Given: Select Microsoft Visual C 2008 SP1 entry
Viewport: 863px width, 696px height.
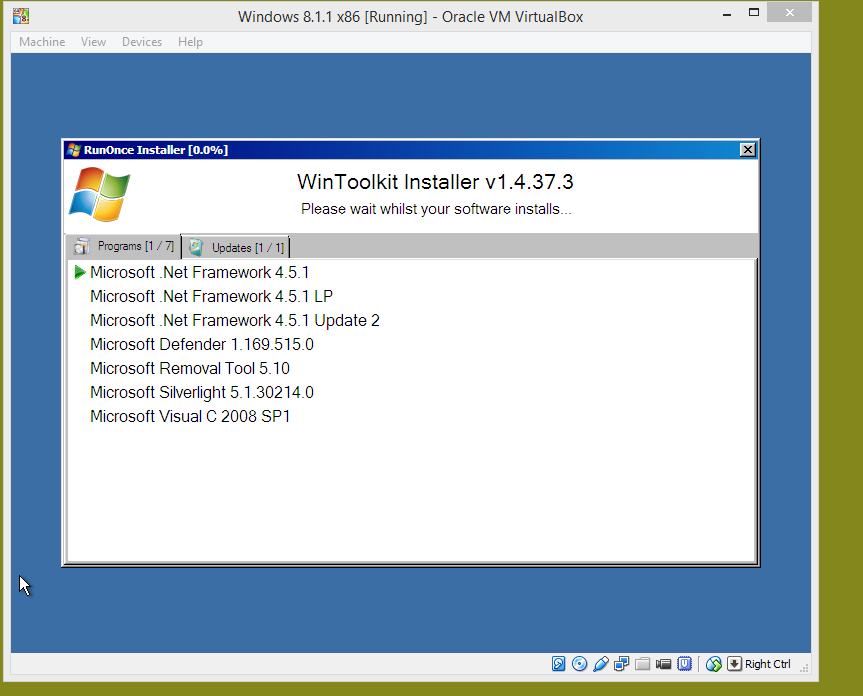Looking at the screenshot, I should pyautogui.click(x=190, y=416).
